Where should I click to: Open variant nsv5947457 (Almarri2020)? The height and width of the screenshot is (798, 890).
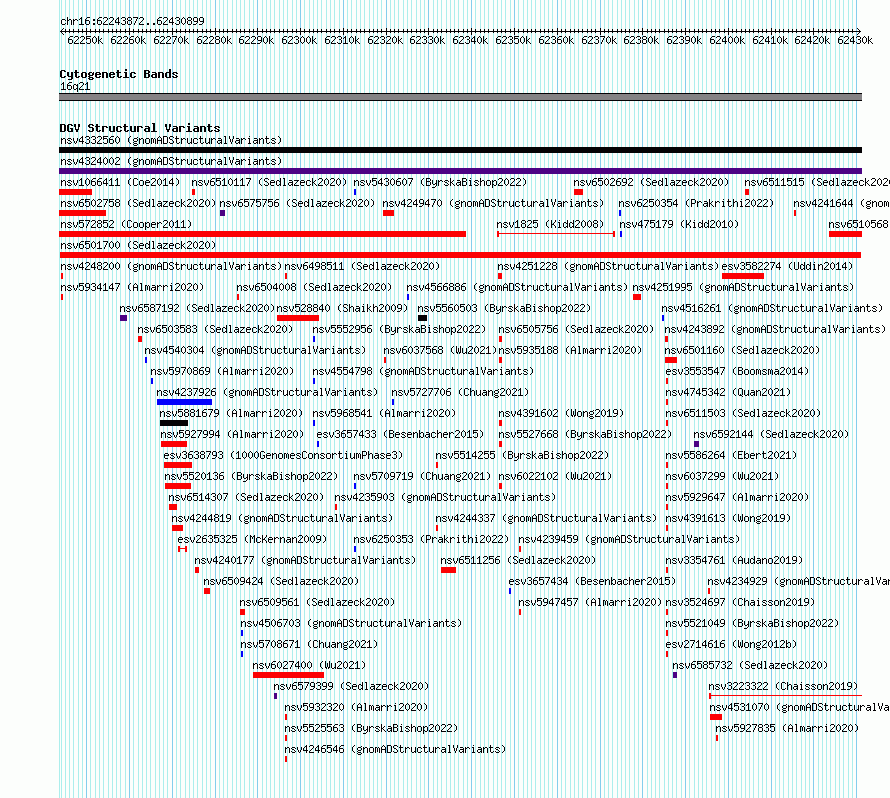[x=590, y=602]
